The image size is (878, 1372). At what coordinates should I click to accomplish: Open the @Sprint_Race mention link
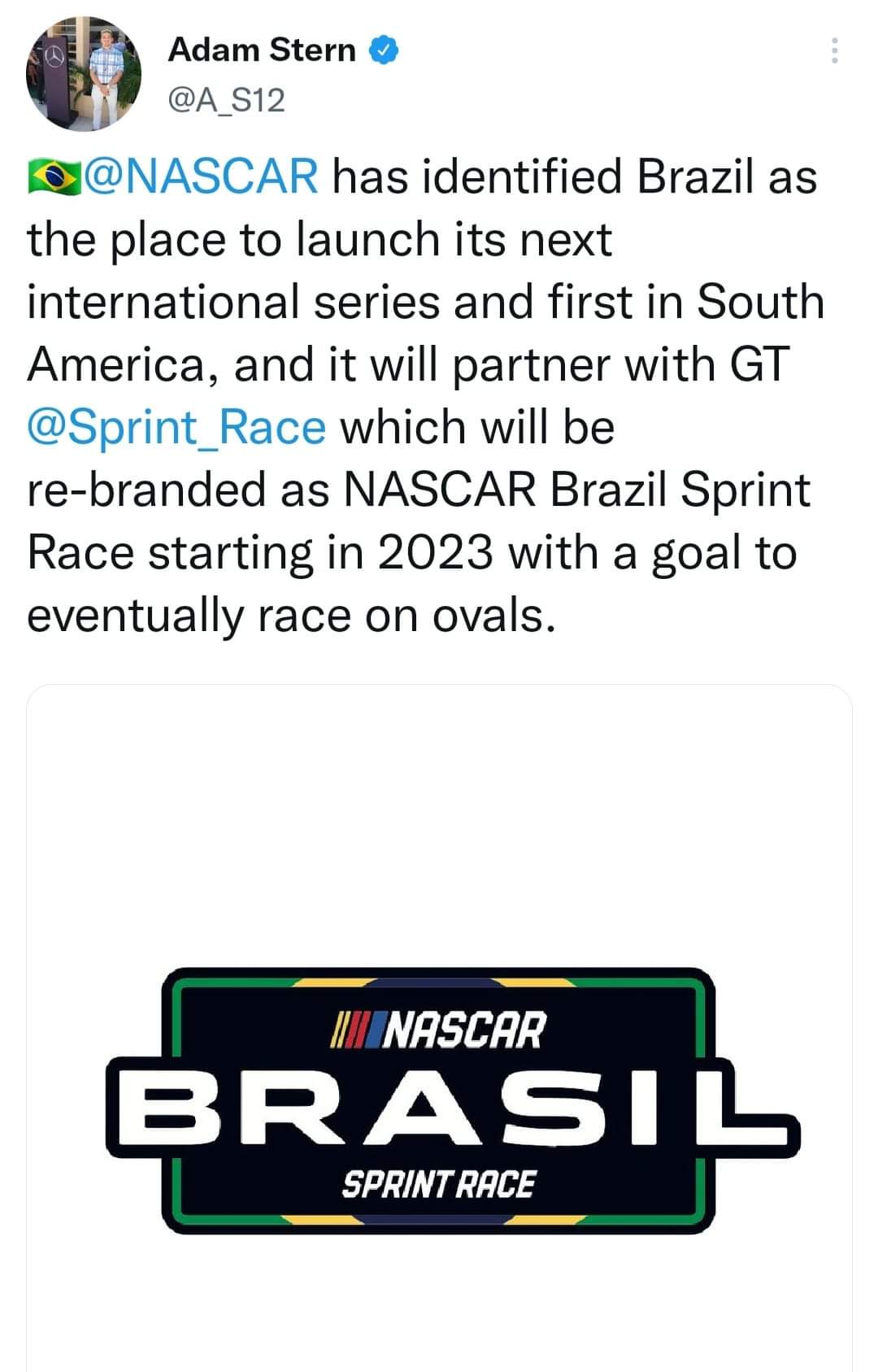coord(176,427)
